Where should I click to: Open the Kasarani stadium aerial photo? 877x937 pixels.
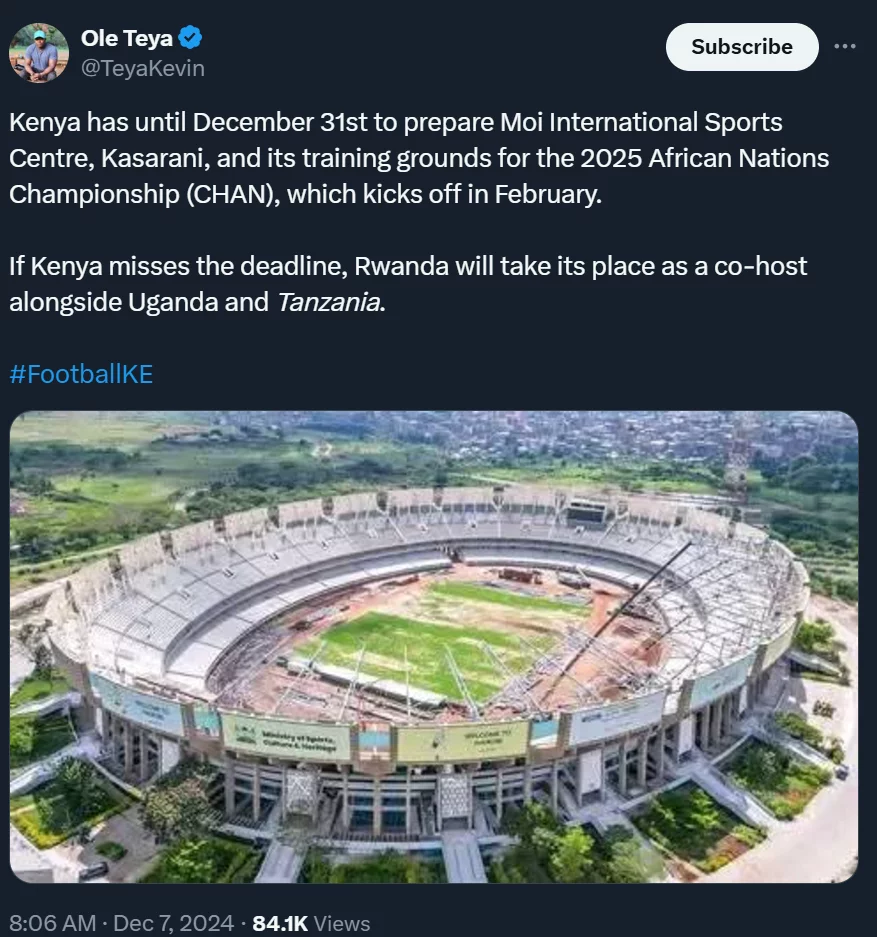(434, 647)
